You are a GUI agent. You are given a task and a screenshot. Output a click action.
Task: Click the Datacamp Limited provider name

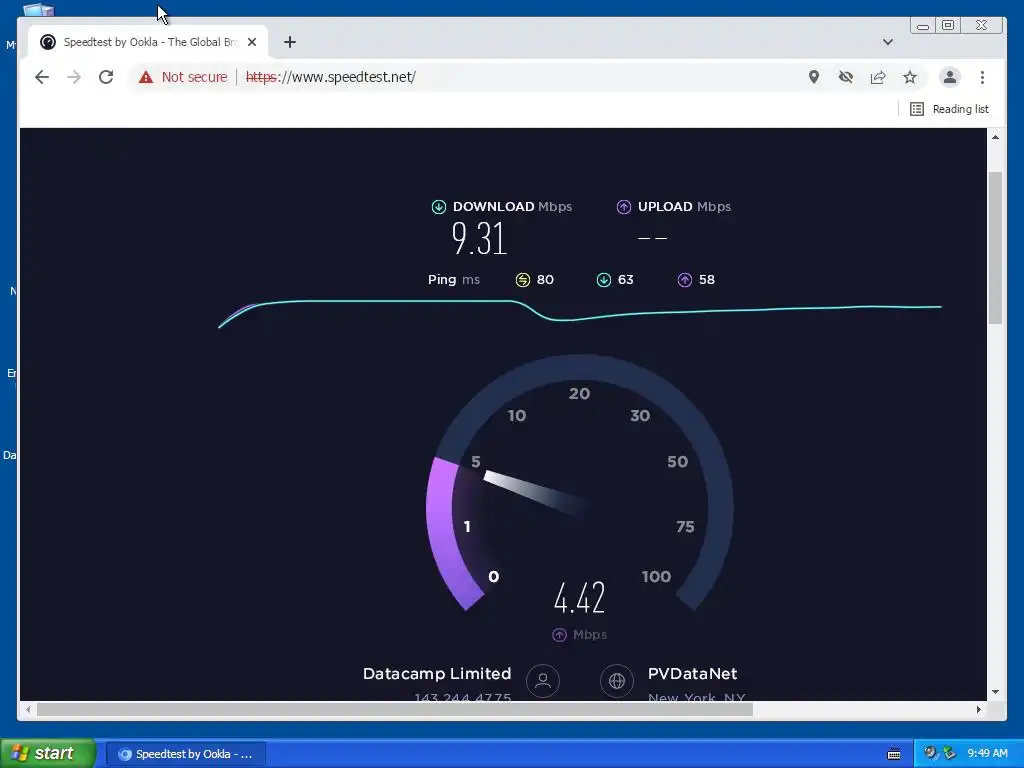437,674
